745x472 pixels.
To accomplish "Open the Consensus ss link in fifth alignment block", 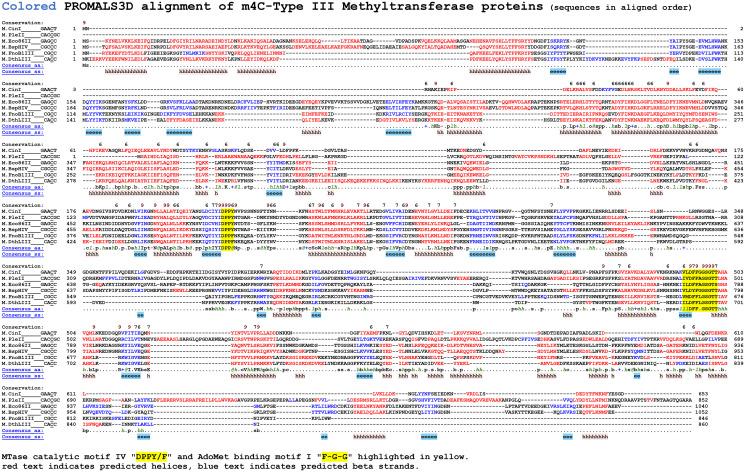I will 23,315.
